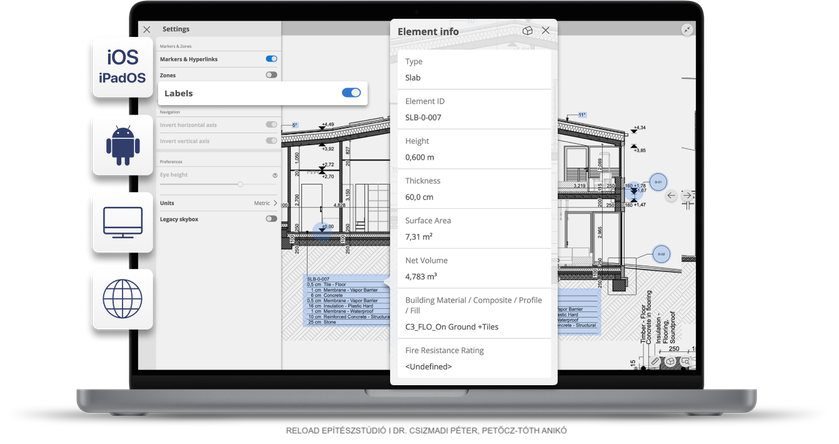Click the S-01 section marker bubble
This screenshot has width=839, height=444.
point(658,182)
